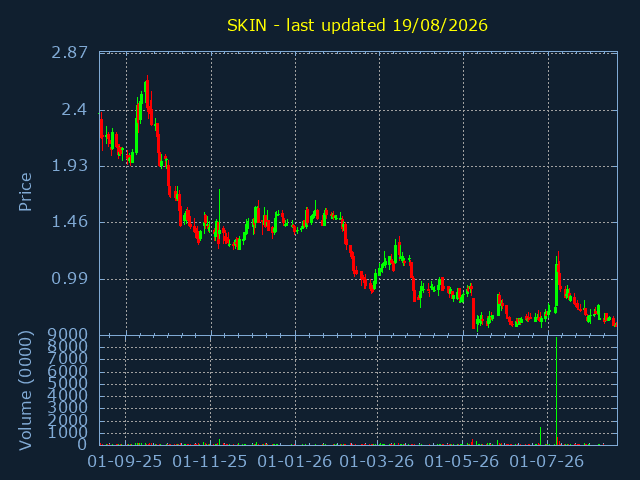This screenshot has height=480, width=640.
Task: Click the July price spike candlestick
Action: pos(556,282)
